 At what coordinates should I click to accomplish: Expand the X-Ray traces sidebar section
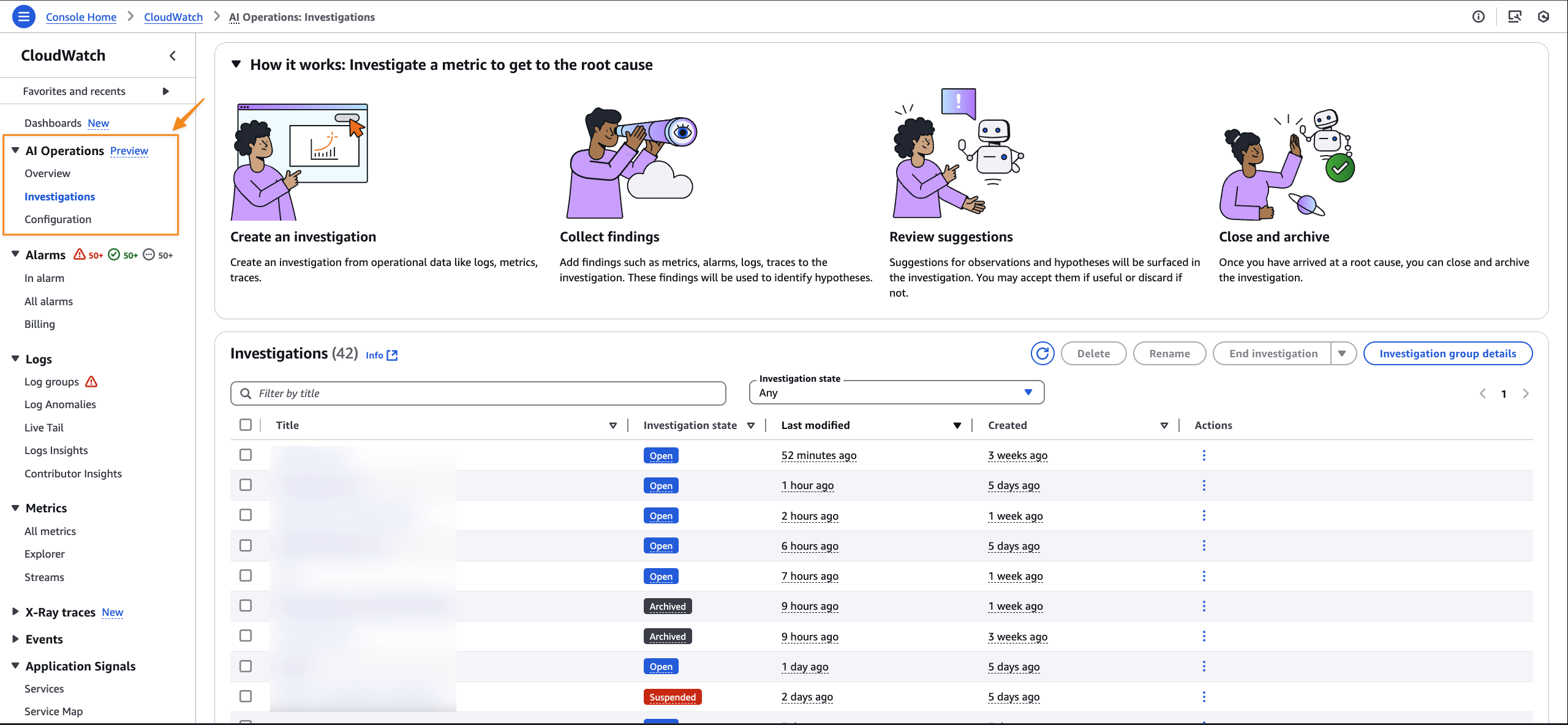(x=16, y=612)
